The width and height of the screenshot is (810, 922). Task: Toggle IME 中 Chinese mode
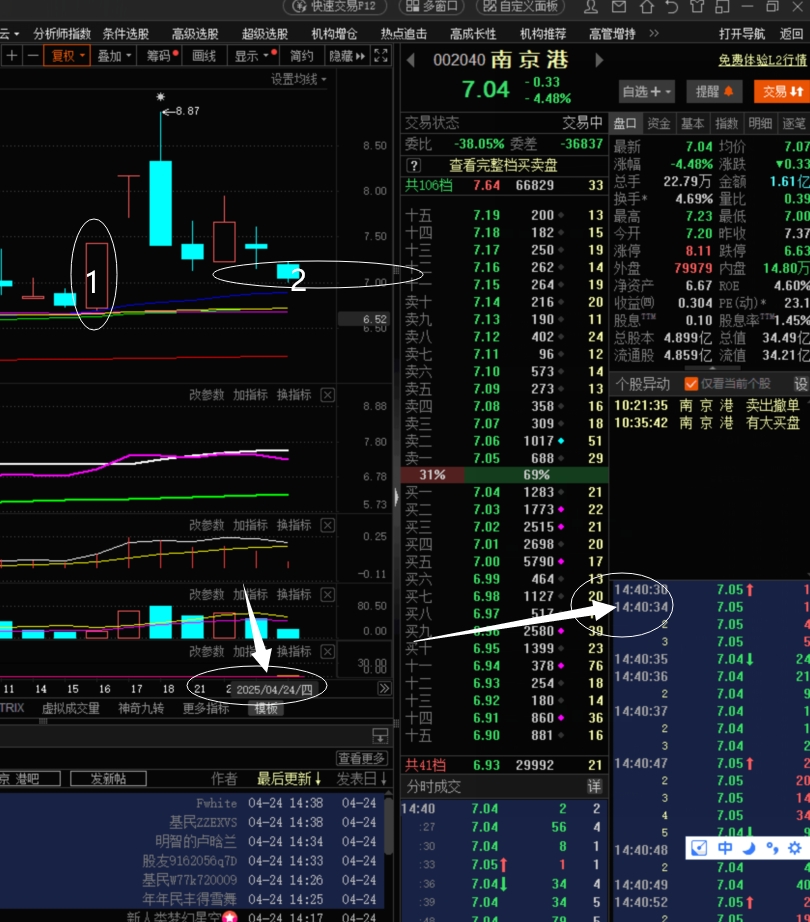tap(725, 848)
